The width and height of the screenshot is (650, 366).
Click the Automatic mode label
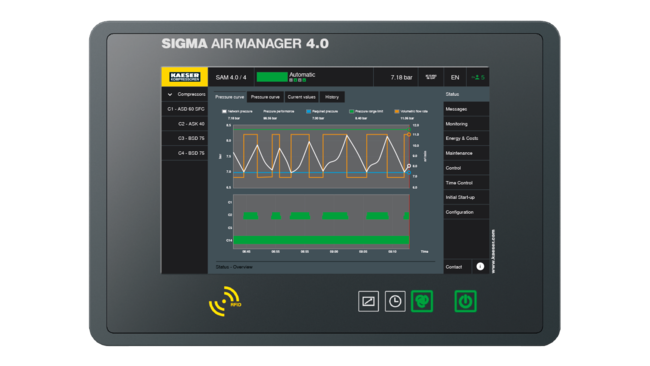tap(302, 75)
